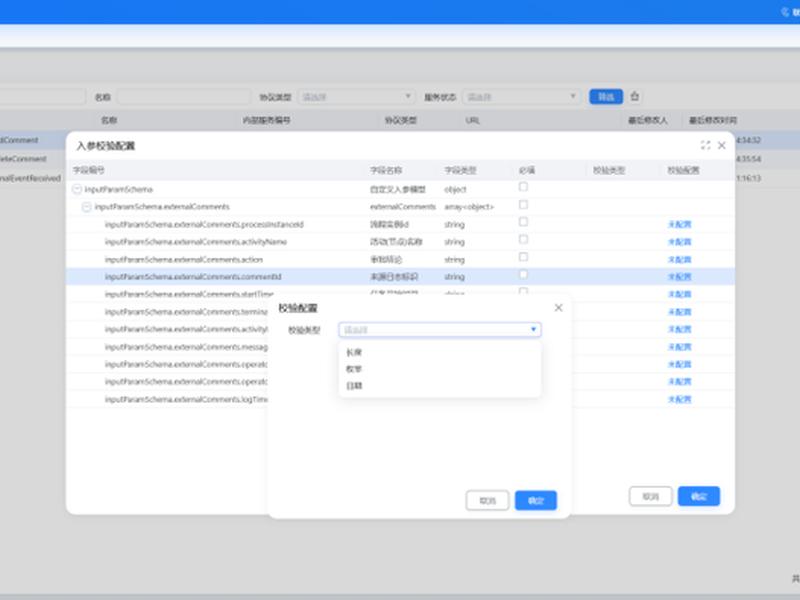Open the 服务状态 filter dropdown
Screen dimensions: 800x600
coord(521,96)
